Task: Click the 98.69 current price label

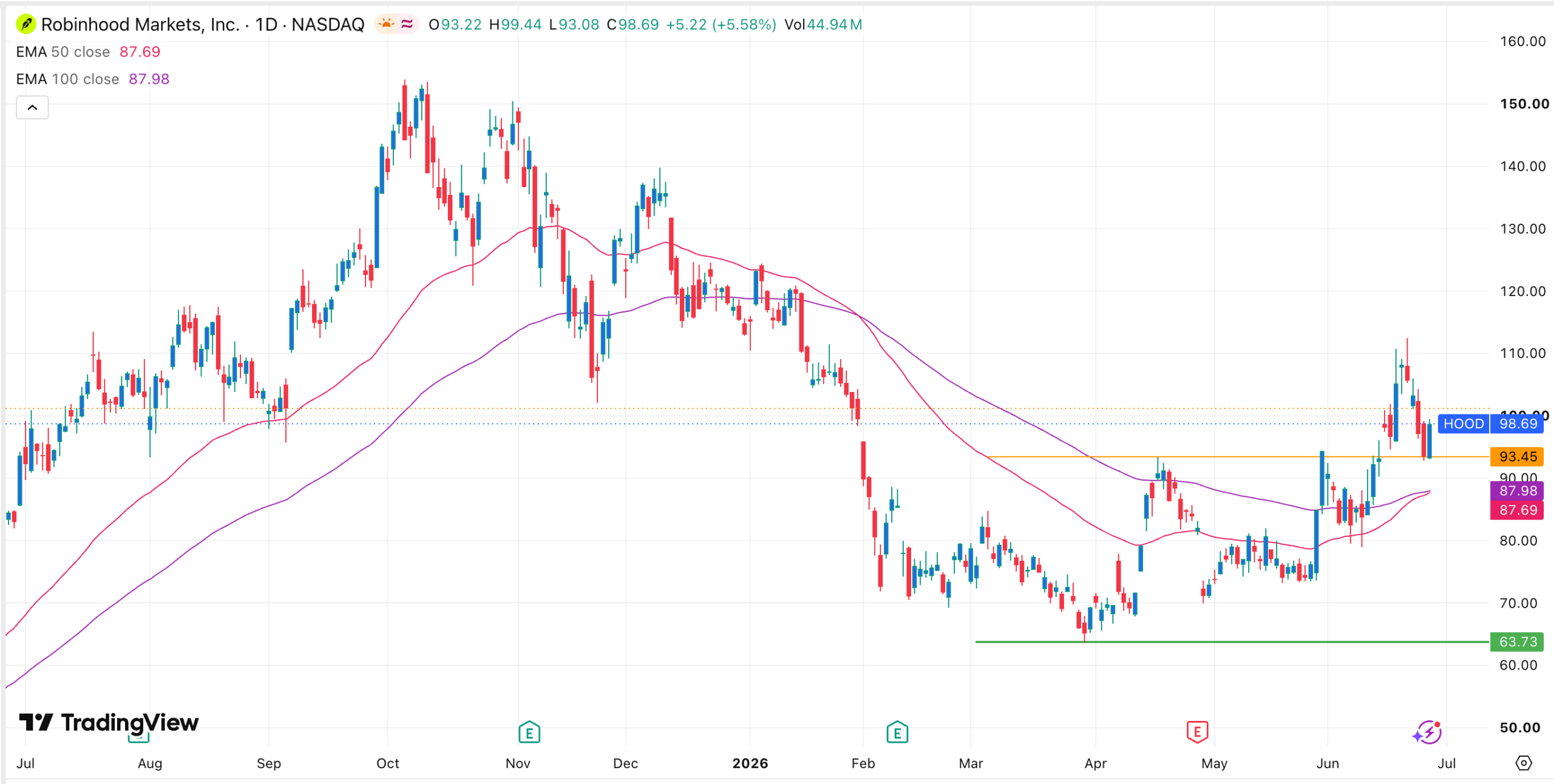Action: coord(1518,424)
